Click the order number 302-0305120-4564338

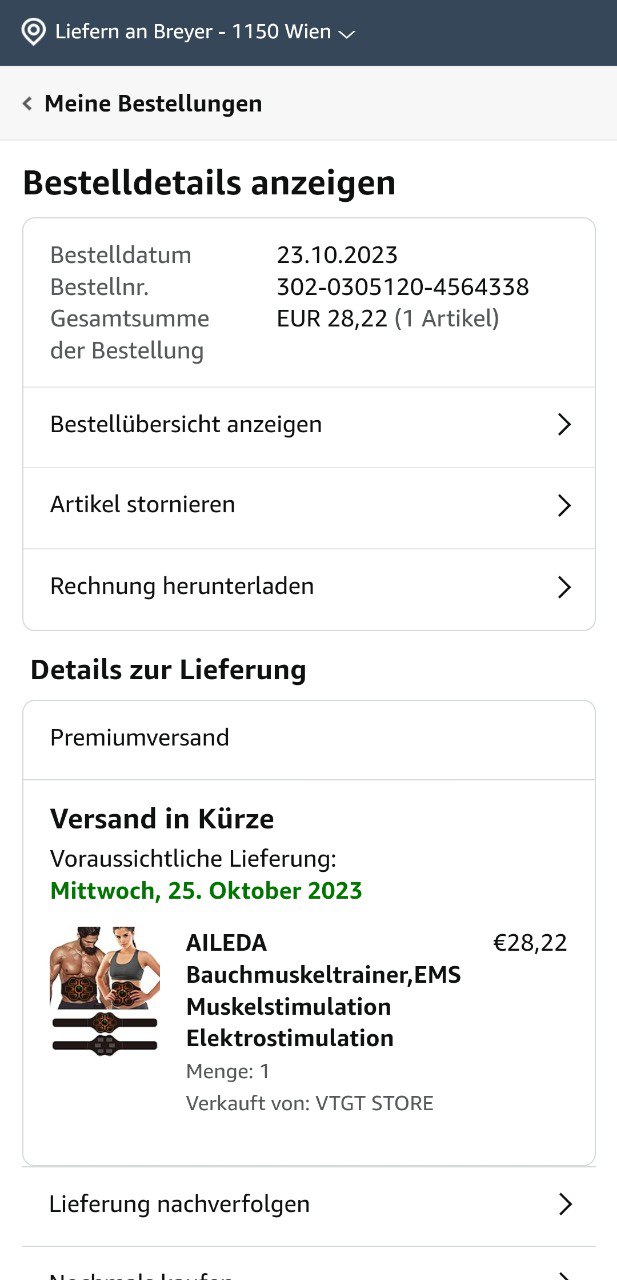coord(402,287)
